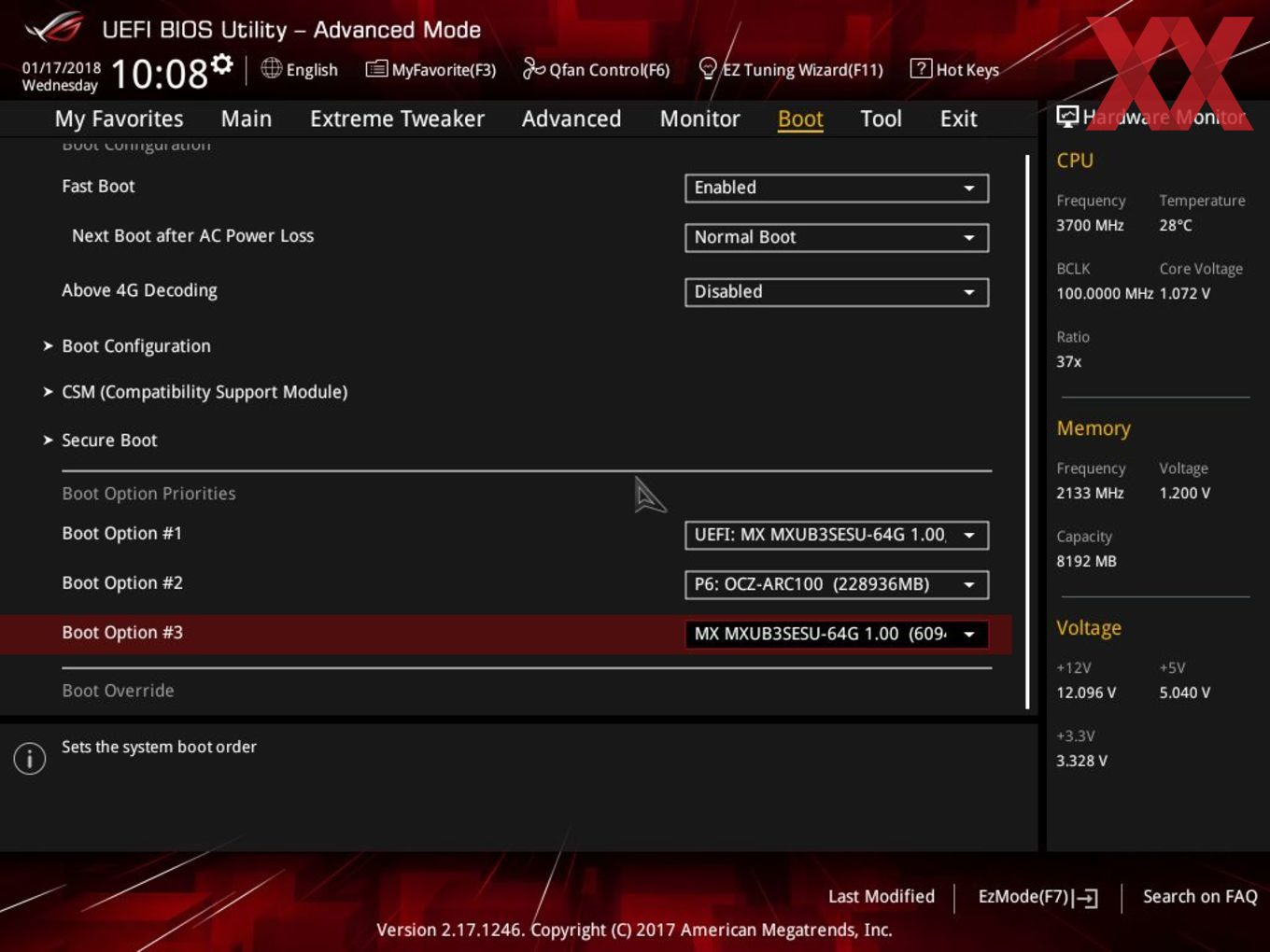Select the Boot Option #2 label
The height and width of the screenshot is (952, 1270).
(122, 583)
